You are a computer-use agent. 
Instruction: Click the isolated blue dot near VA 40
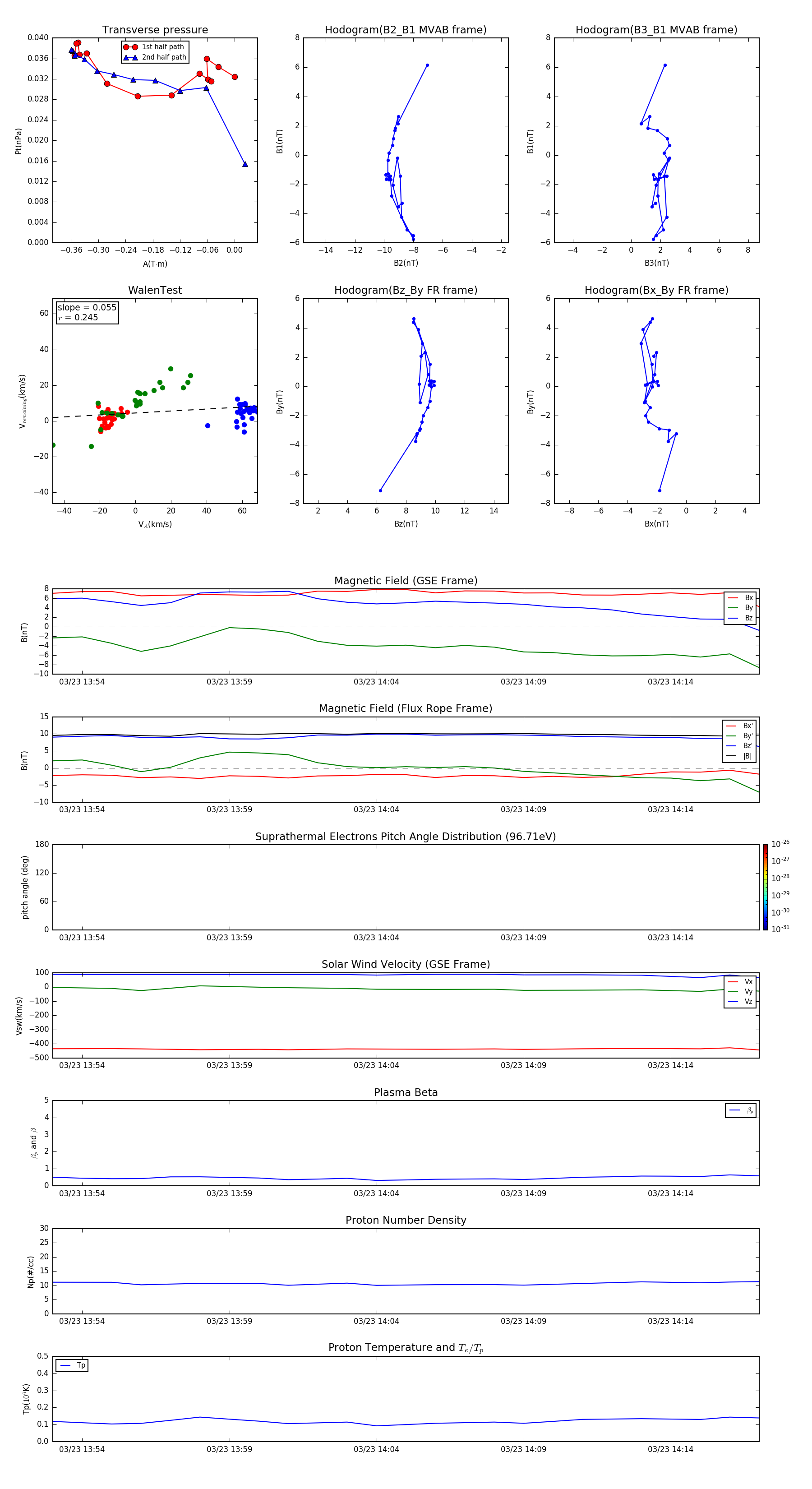(208, 426)
